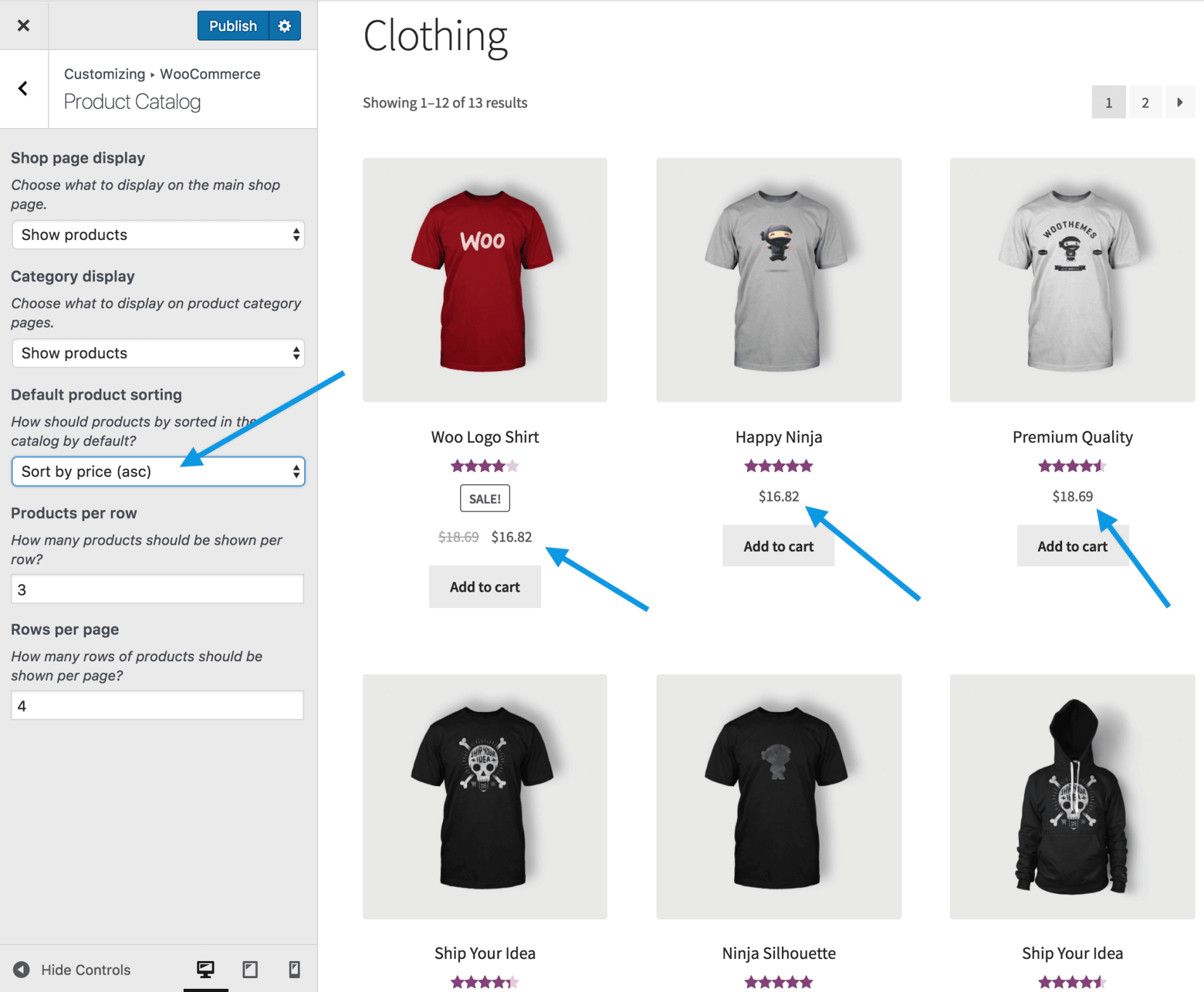Click the Products per row field
Image resolution: width=1204 pixels, height=992 pixels.
tap(157, 590)
